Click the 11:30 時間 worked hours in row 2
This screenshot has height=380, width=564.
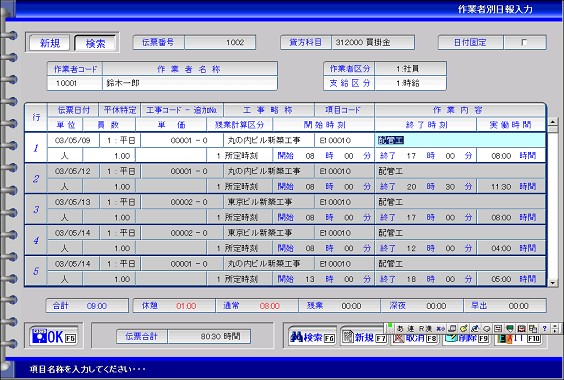coord(511,186)
